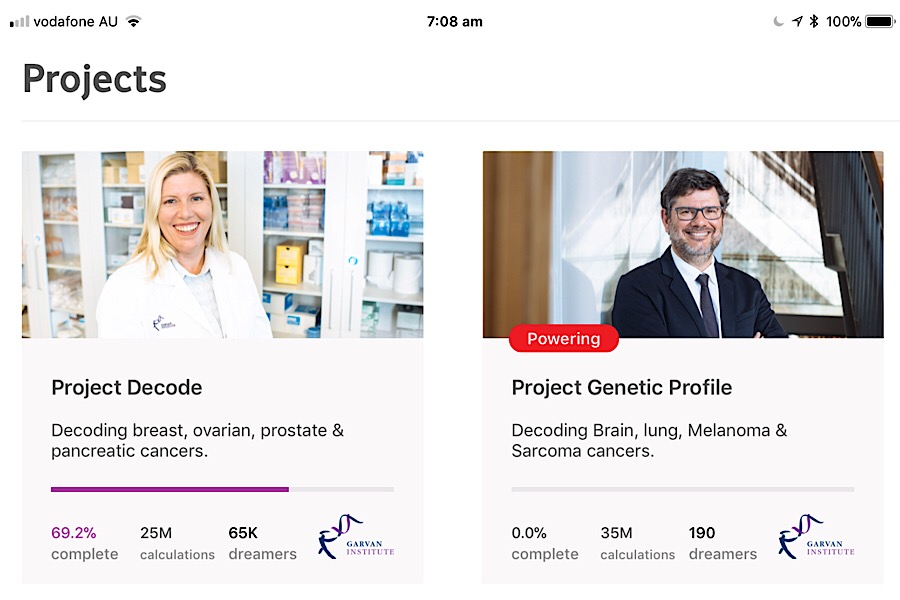Screen dimensions: 900x600
Task: Tap the location arrow status icon
Action: click(x=797, y=21)
